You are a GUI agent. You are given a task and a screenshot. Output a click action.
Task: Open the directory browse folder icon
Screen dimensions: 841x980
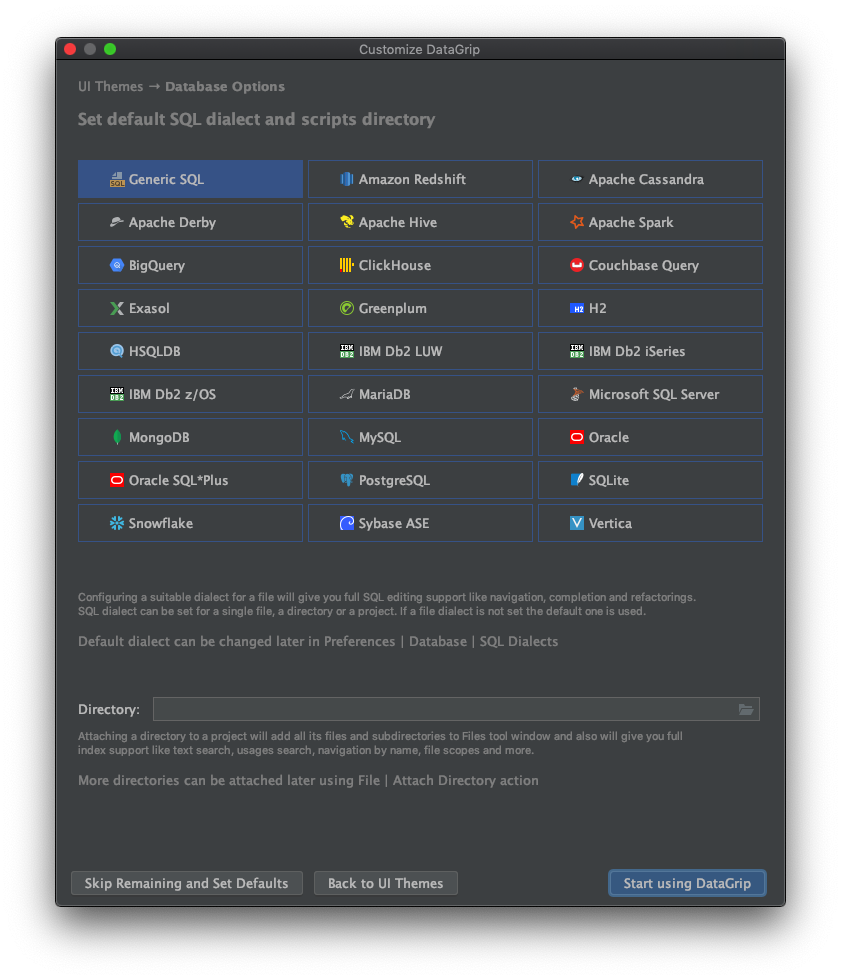pos(745,709)
